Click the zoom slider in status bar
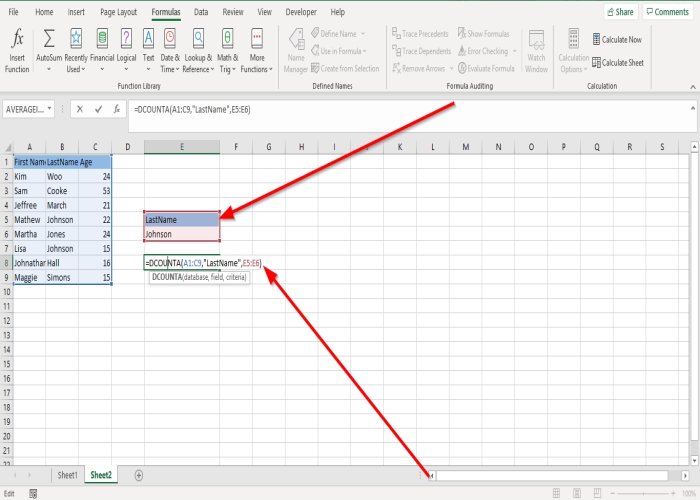 tap(643, 493)
